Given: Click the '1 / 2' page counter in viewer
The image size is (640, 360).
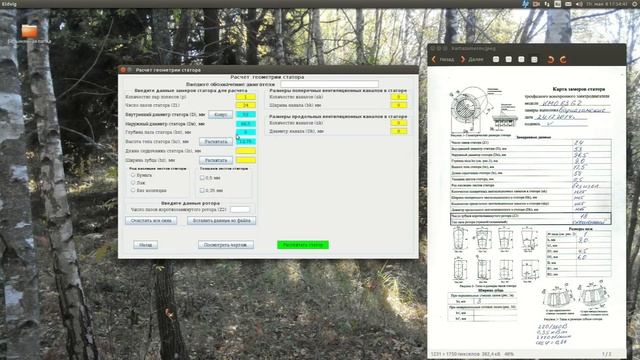Looking at the screenshot, I should click(607, 354).
